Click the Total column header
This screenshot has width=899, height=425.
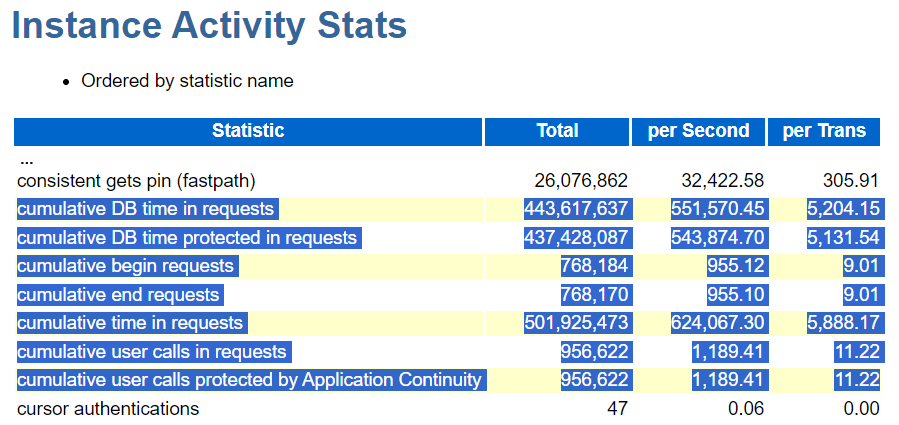(557, 131)
